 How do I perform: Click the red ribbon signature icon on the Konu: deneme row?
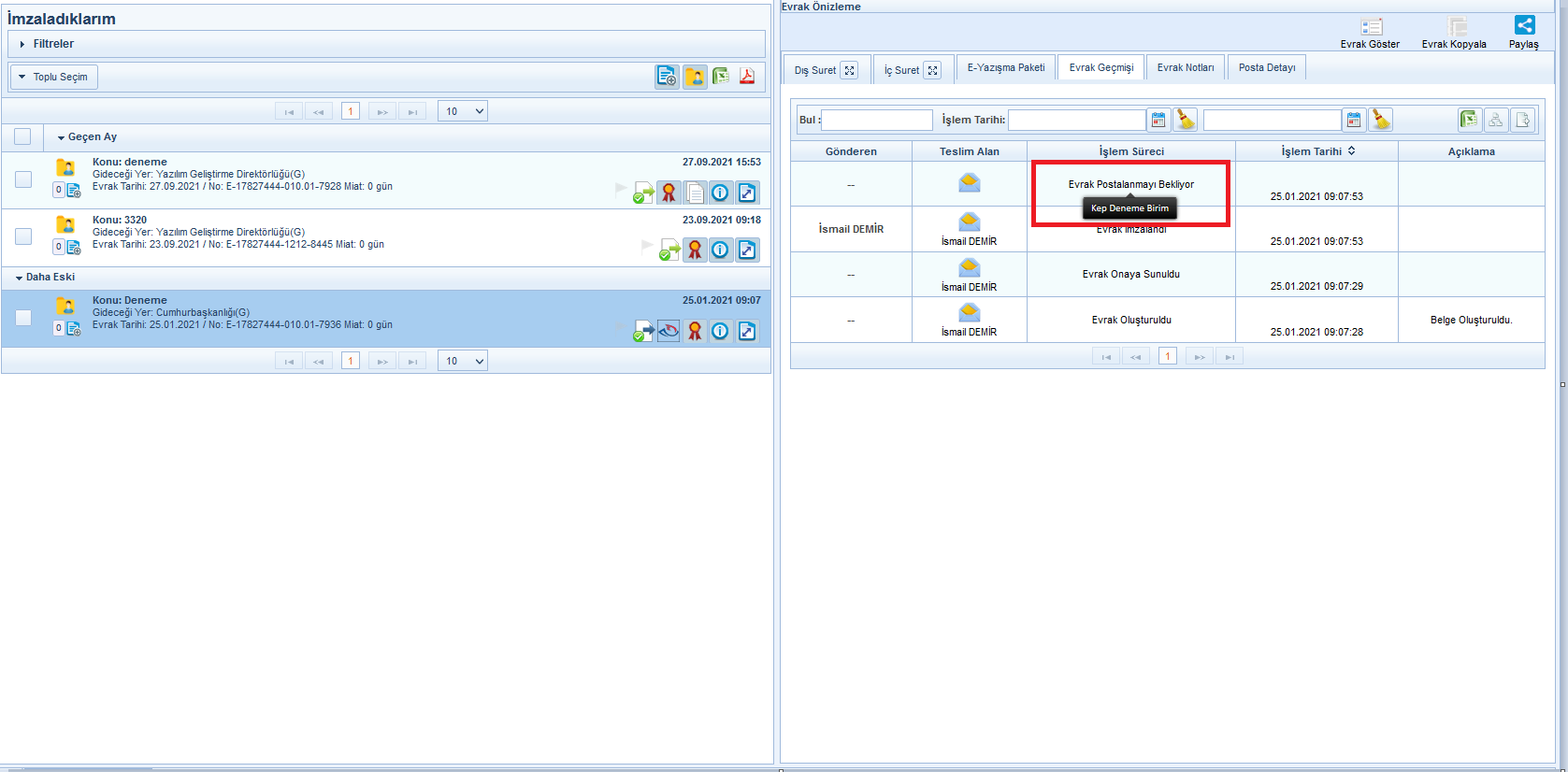[x=669, y=193]
